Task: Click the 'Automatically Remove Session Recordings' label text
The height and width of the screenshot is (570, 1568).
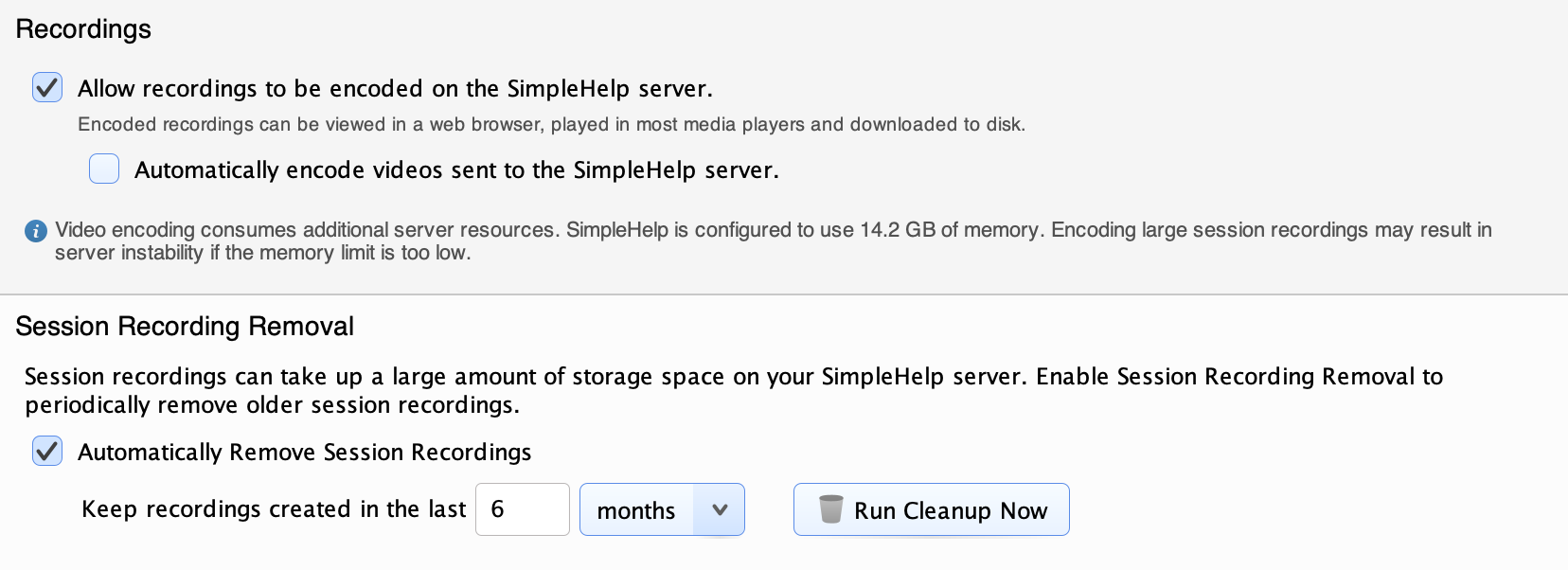Action: pos(305,453)
